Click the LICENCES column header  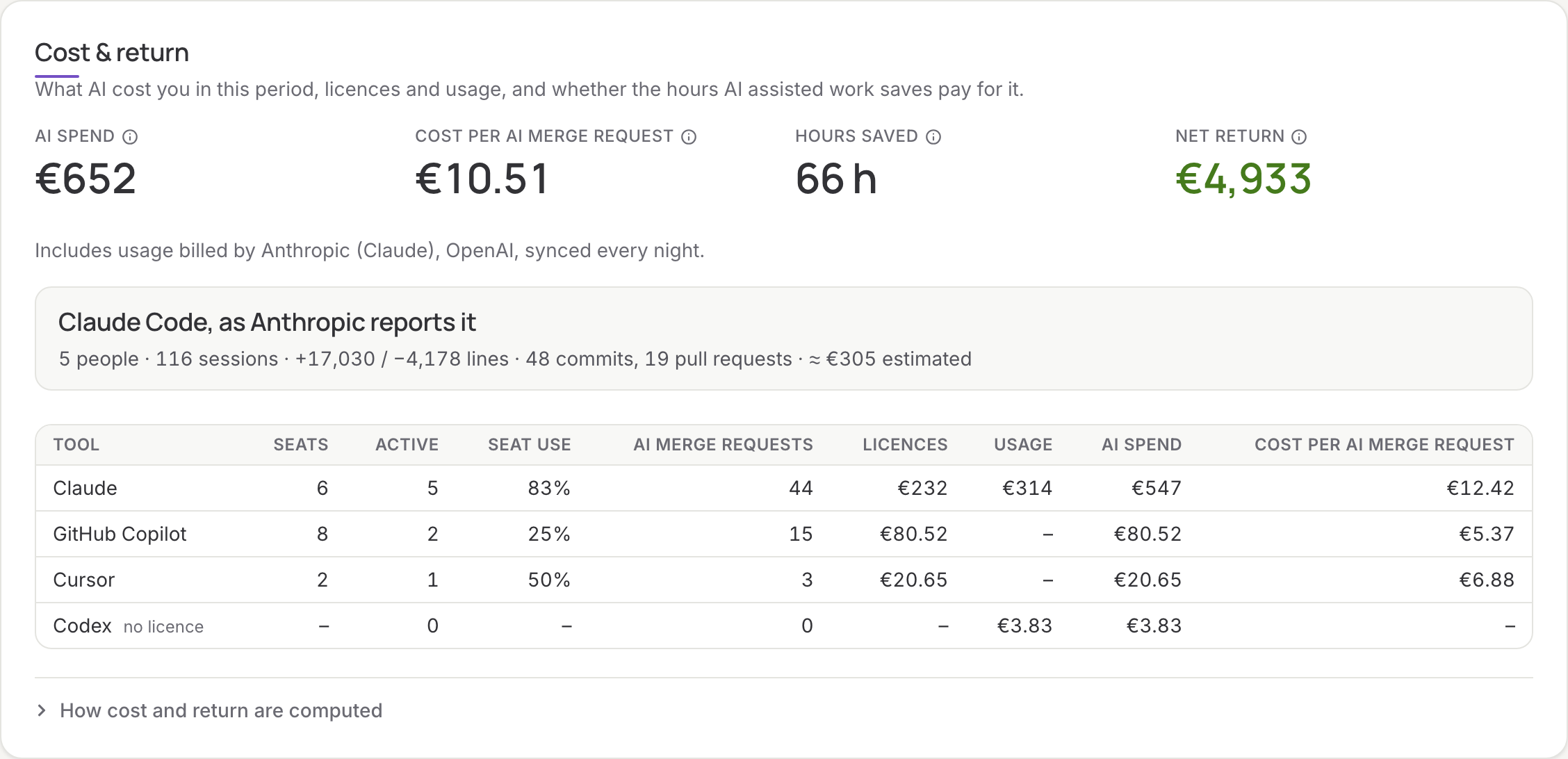point(905,445)
